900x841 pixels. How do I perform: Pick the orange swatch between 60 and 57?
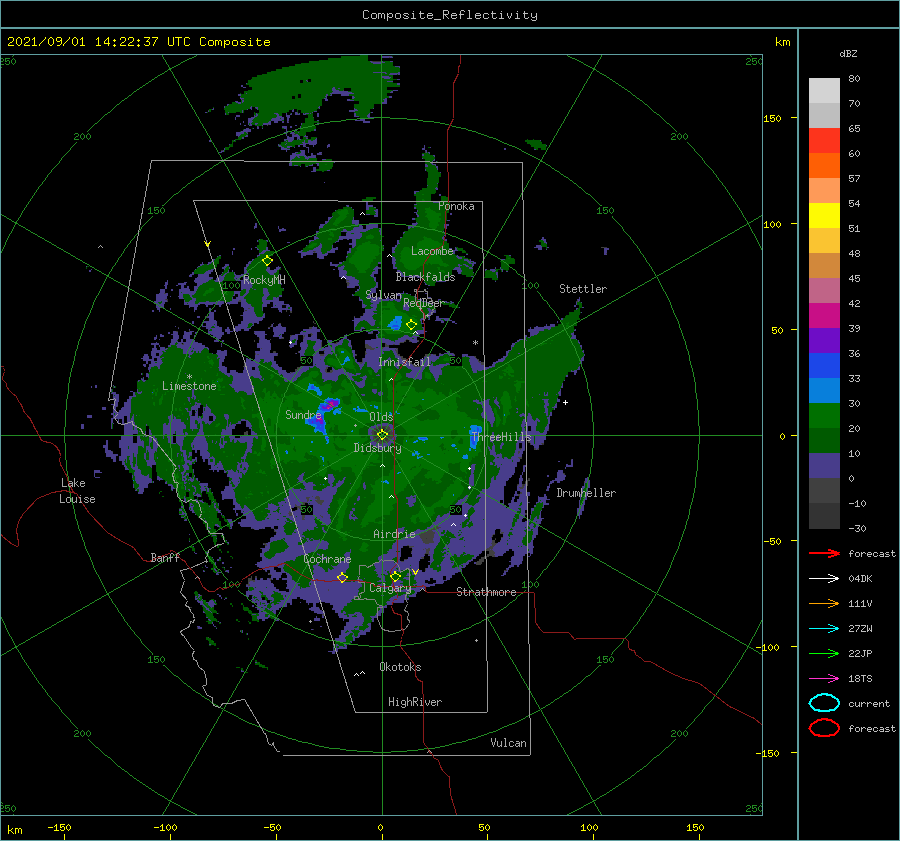tap(824, 165)
